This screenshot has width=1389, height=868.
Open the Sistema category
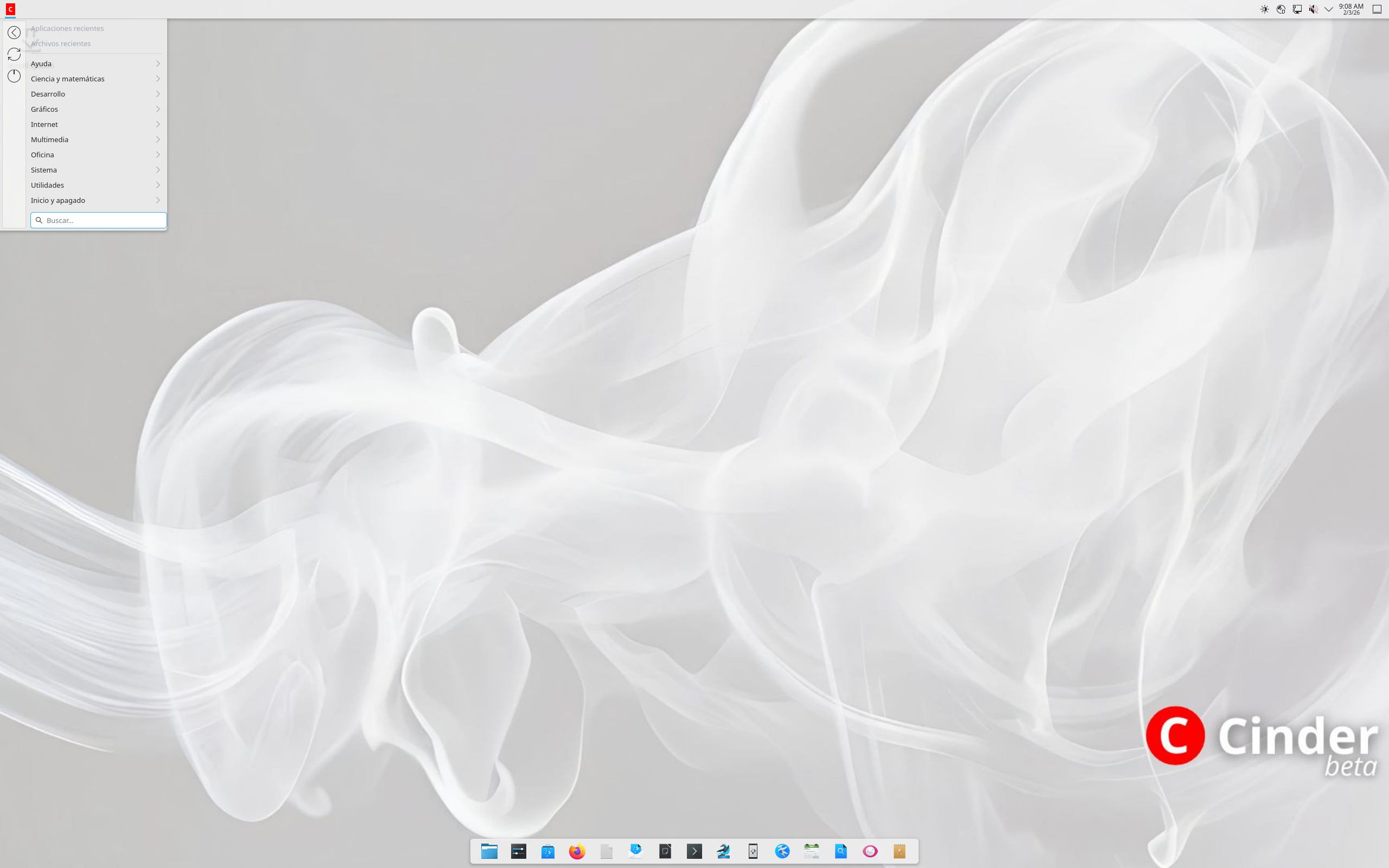(96, 170)
